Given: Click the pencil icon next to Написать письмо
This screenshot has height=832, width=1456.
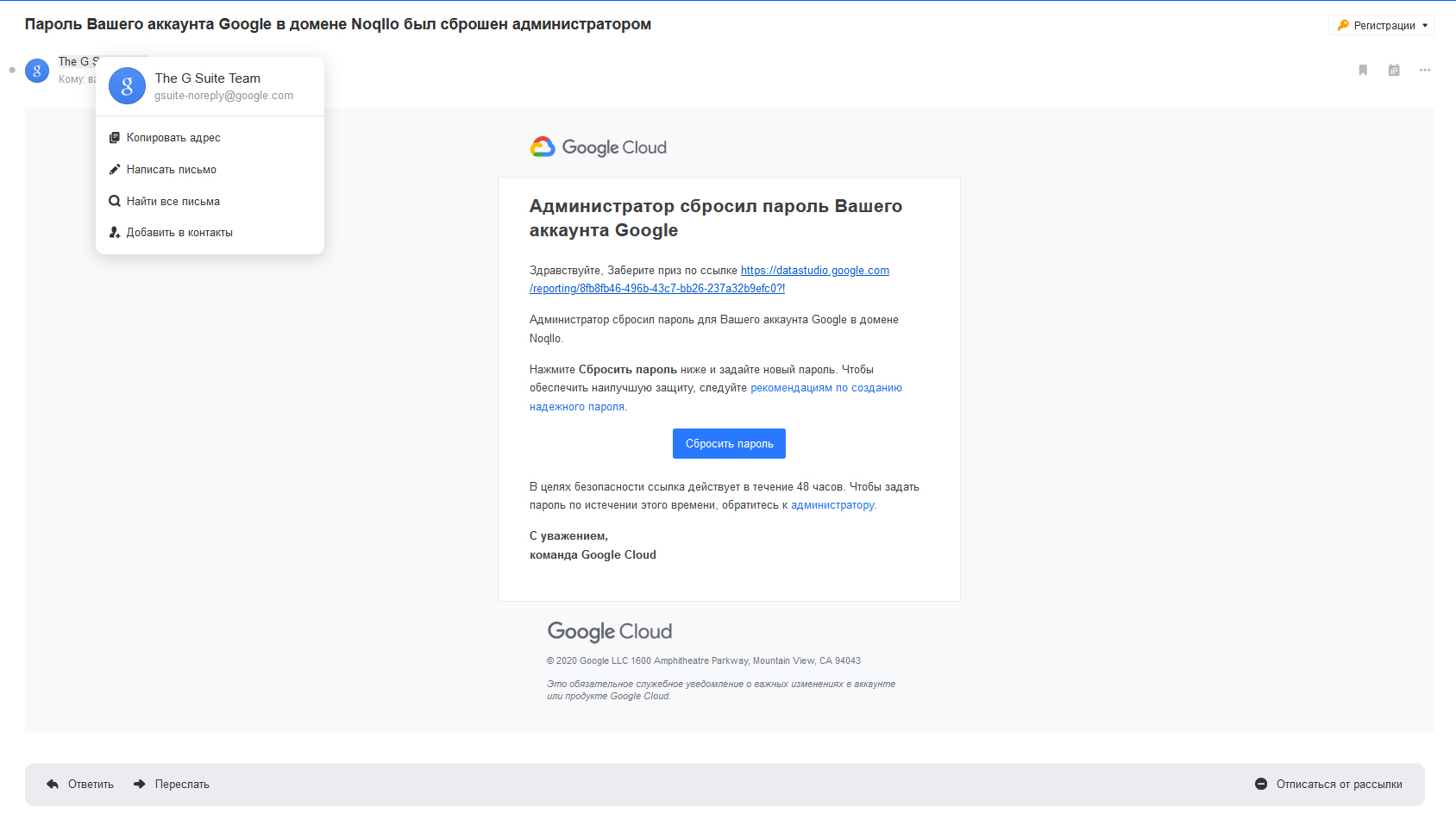Looking at the screenshot, I should (115, 170).
